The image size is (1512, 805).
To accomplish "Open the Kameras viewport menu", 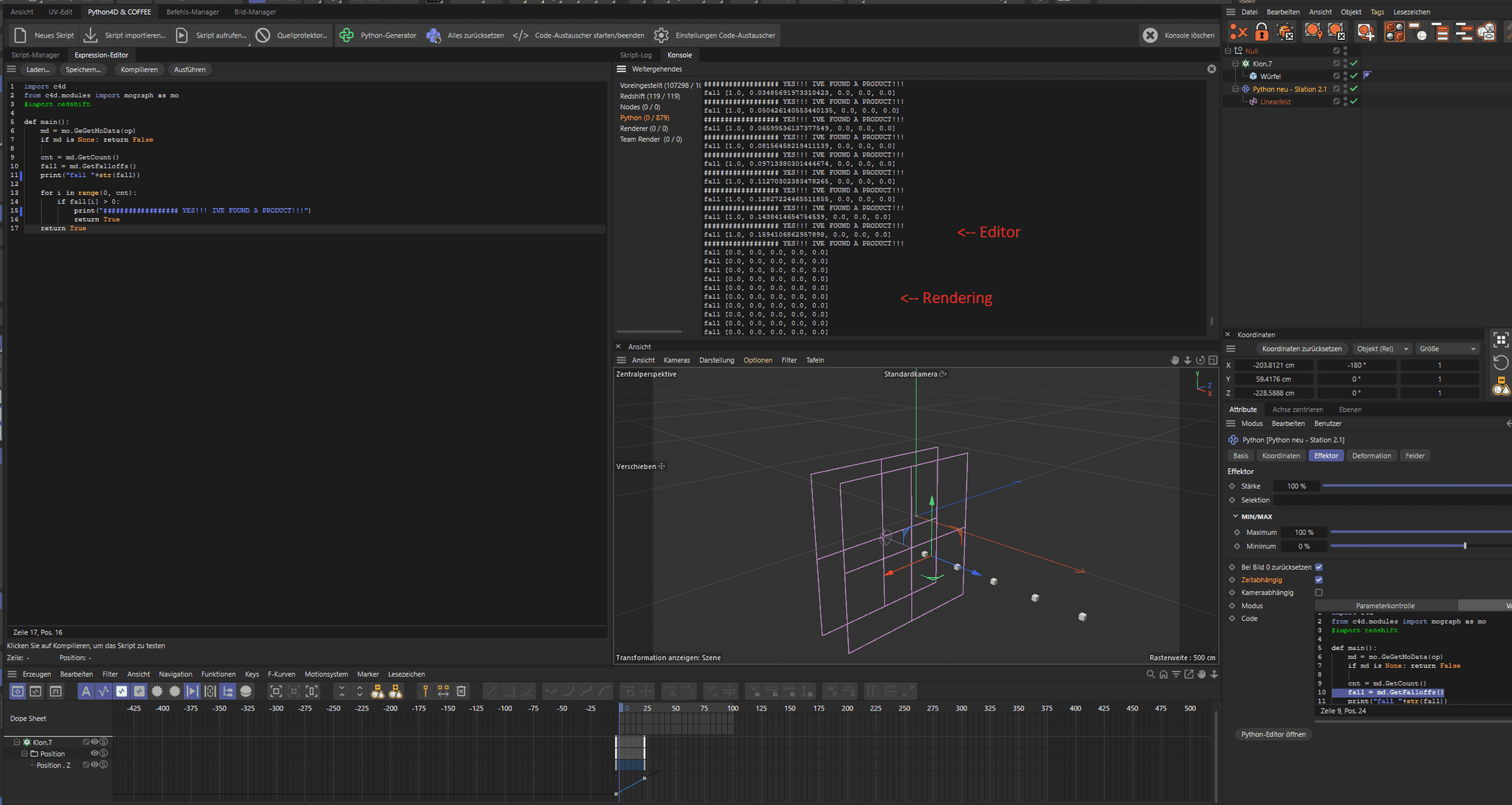I will [676, 360].
